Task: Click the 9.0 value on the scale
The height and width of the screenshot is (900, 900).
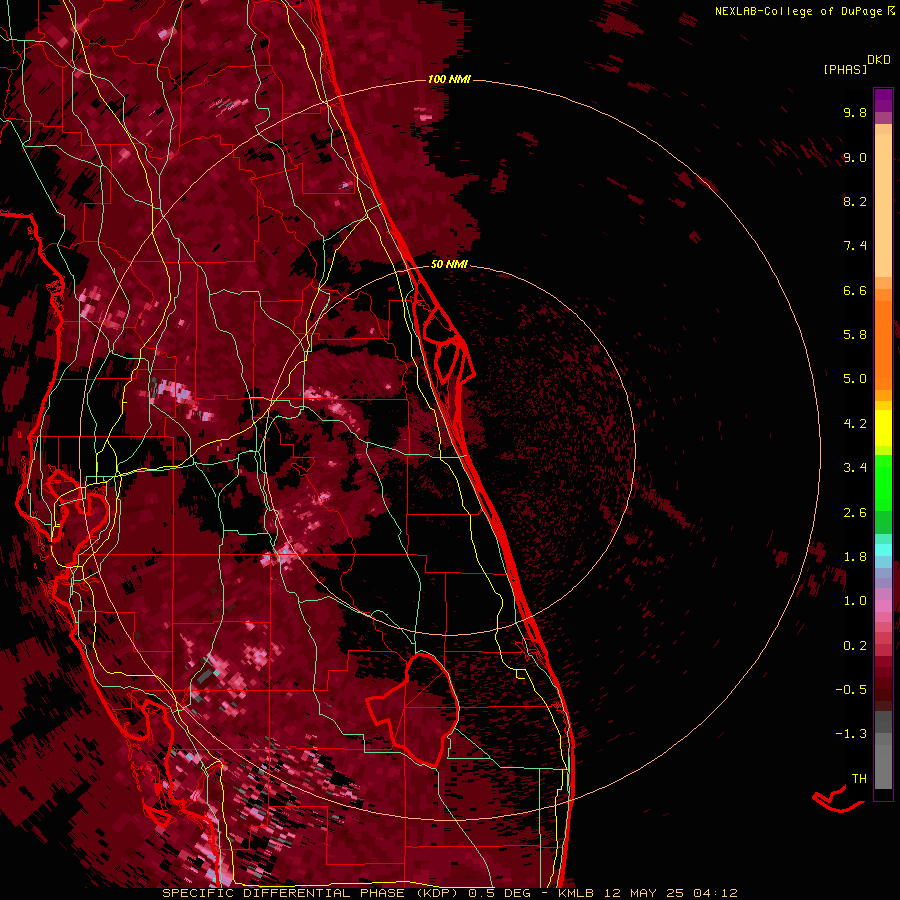Action: 855,158
